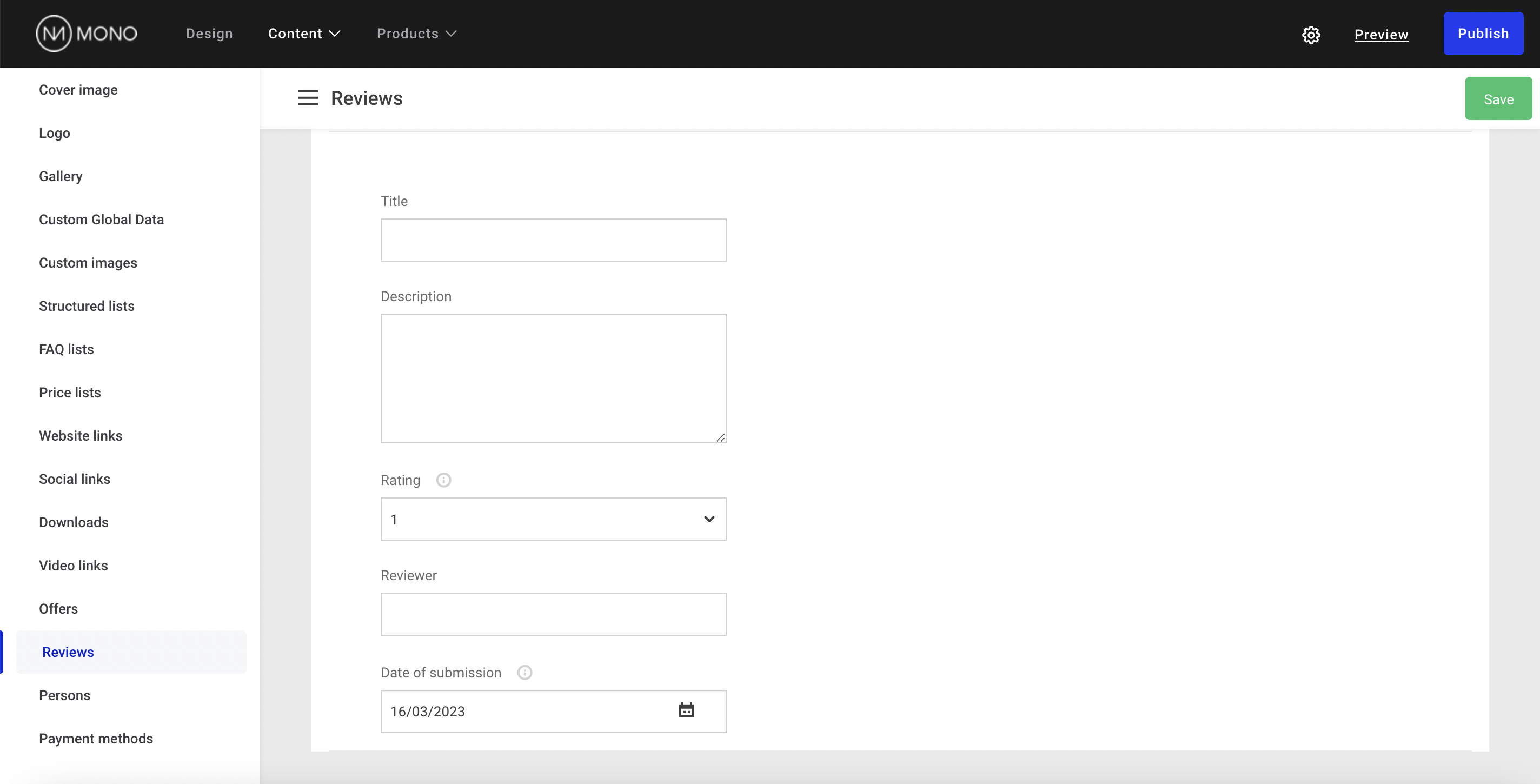Screen dimensions: 1540x784
Task: Go to Payment methods
Action: (96, 739)
